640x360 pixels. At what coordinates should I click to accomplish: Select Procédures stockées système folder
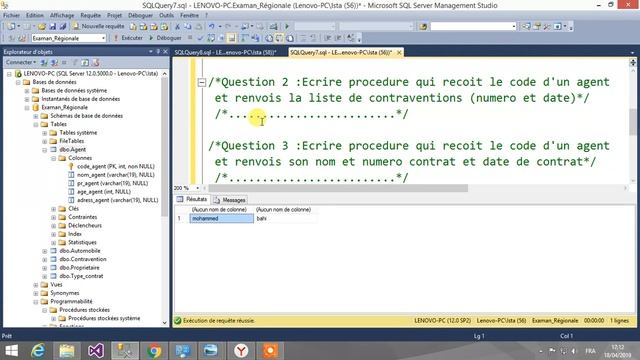[x=104, y=318]
